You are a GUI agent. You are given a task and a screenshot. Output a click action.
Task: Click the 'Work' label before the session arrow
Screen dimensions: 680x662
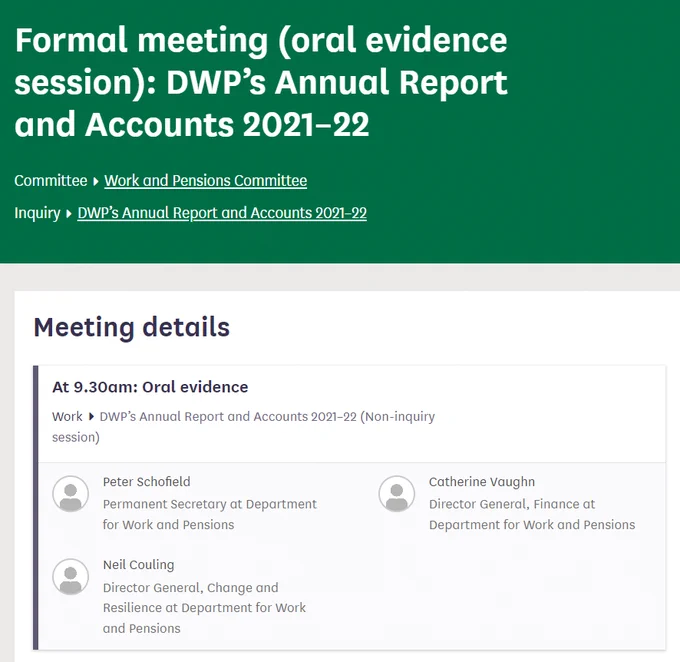click(67, 416)
